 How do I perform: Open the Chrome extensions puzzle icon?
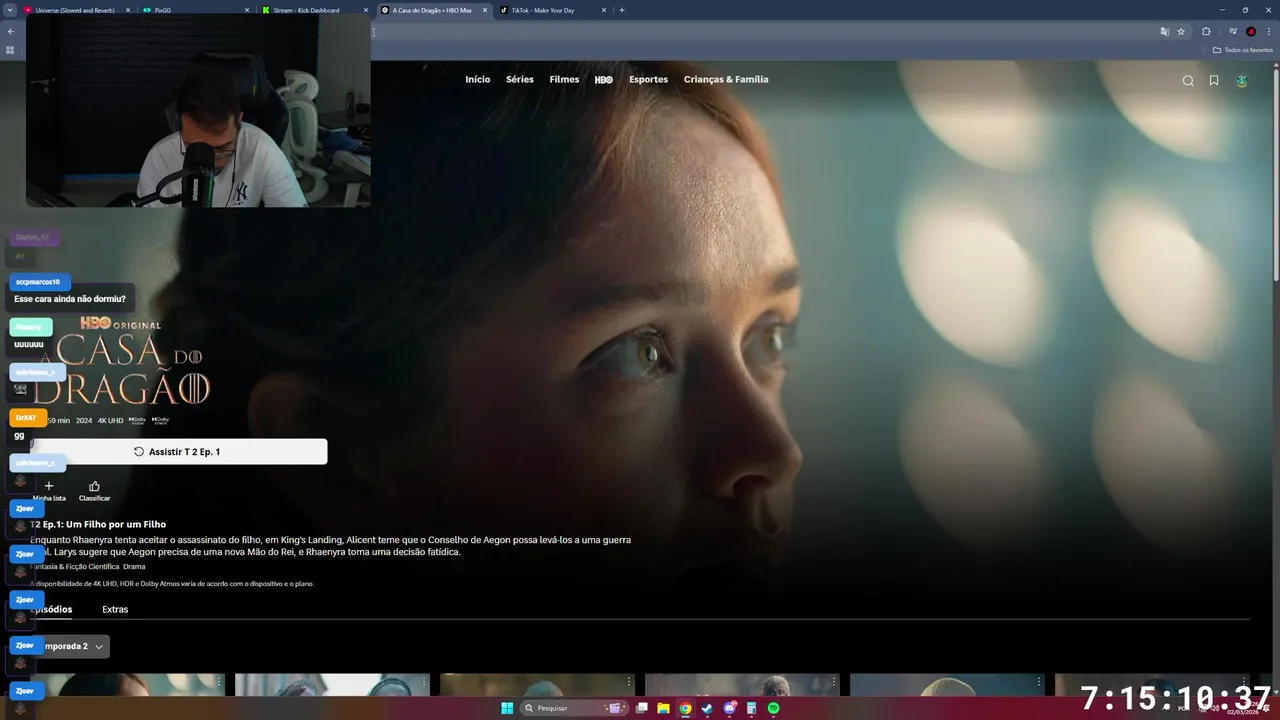point(1206,32)
